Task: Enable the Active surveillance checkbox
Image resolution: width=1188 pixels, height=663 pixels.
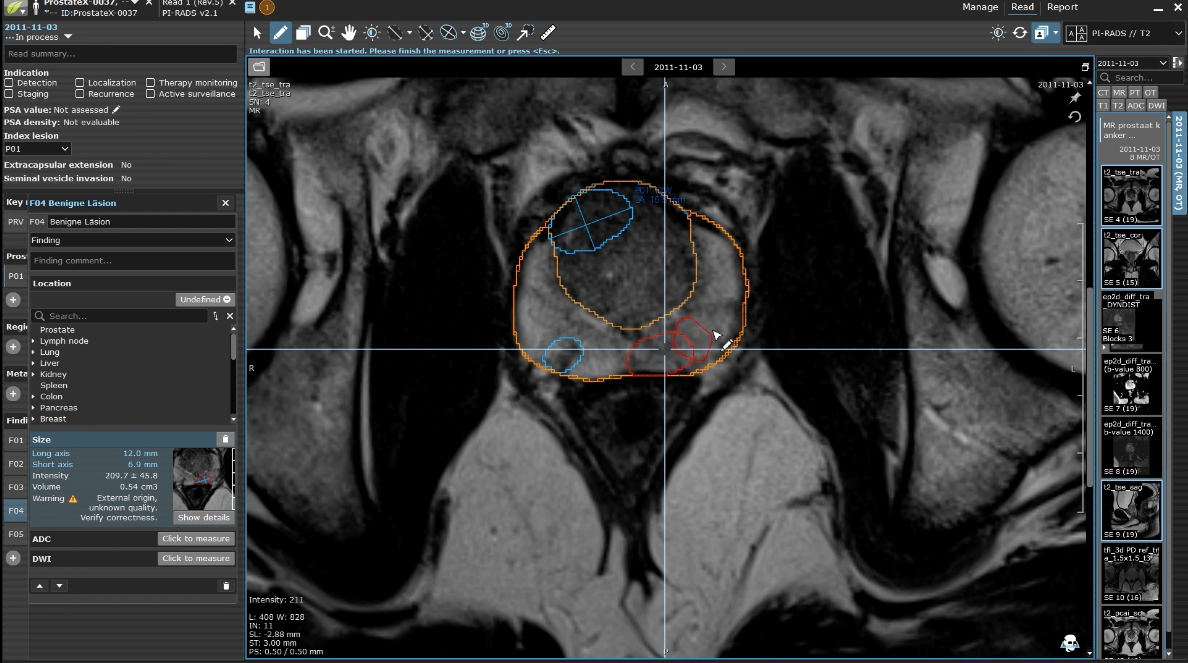Action: point(150,94)
